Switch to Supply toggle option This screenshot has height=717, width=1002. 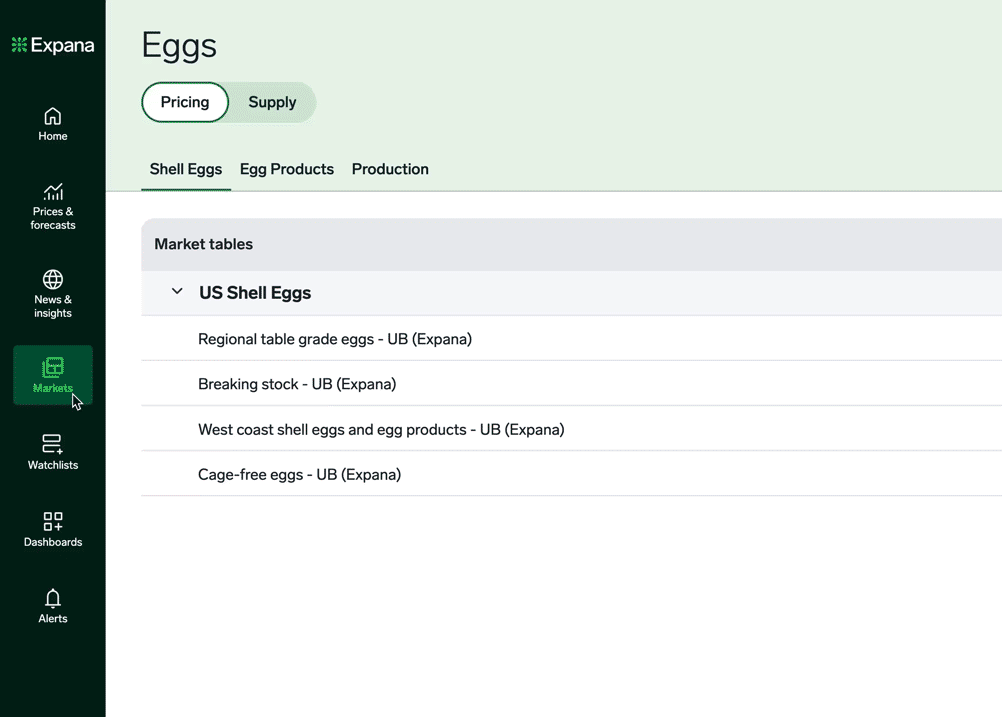click(272, 102)
